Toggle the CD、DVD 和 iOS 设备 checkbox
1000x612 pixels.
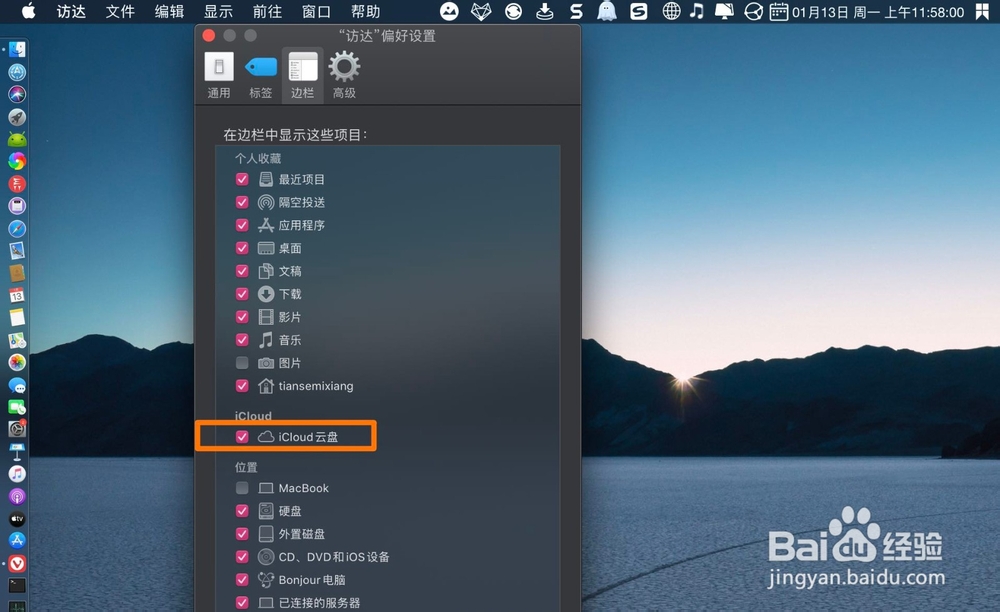tap(242, 557)
